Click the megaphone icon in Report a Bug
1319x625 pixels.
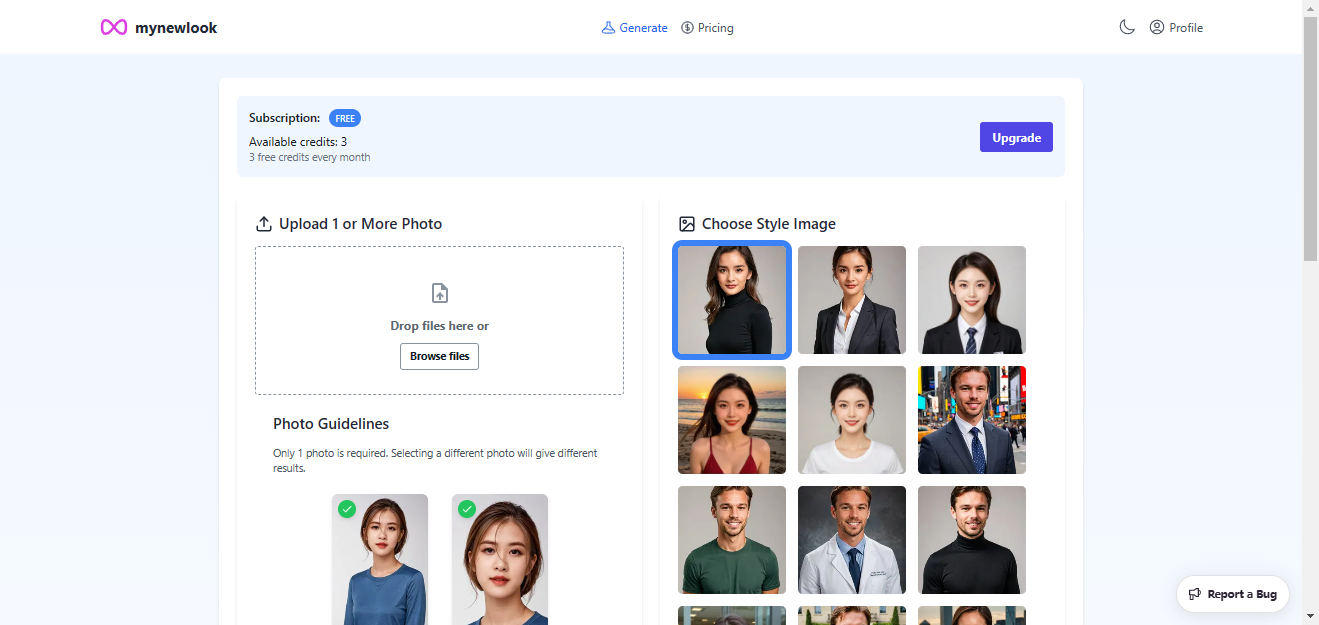coord(1194,594)
